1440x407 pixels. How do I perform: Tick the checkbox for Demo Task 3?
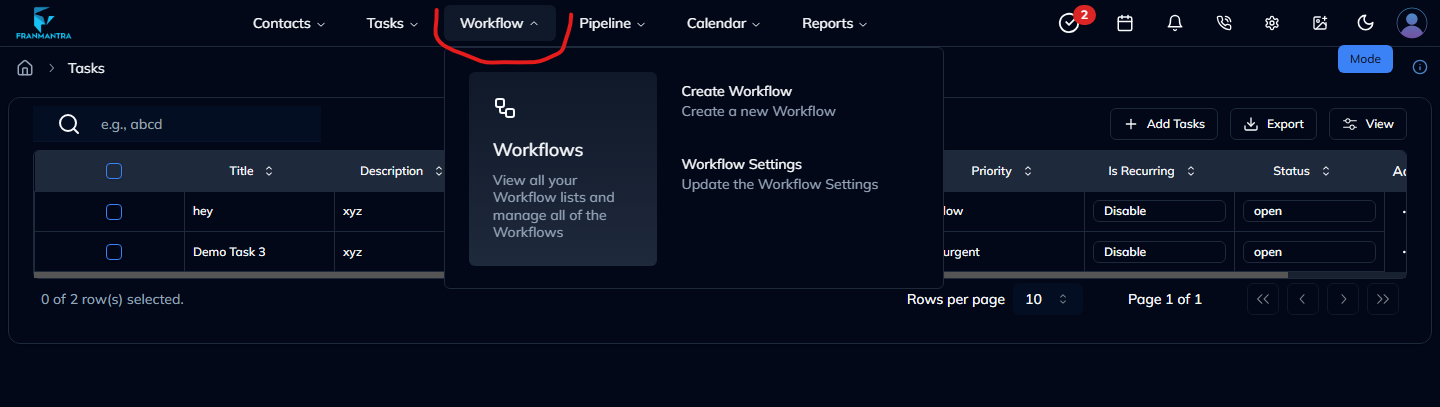pyautogui.click(x=114, y=252)
